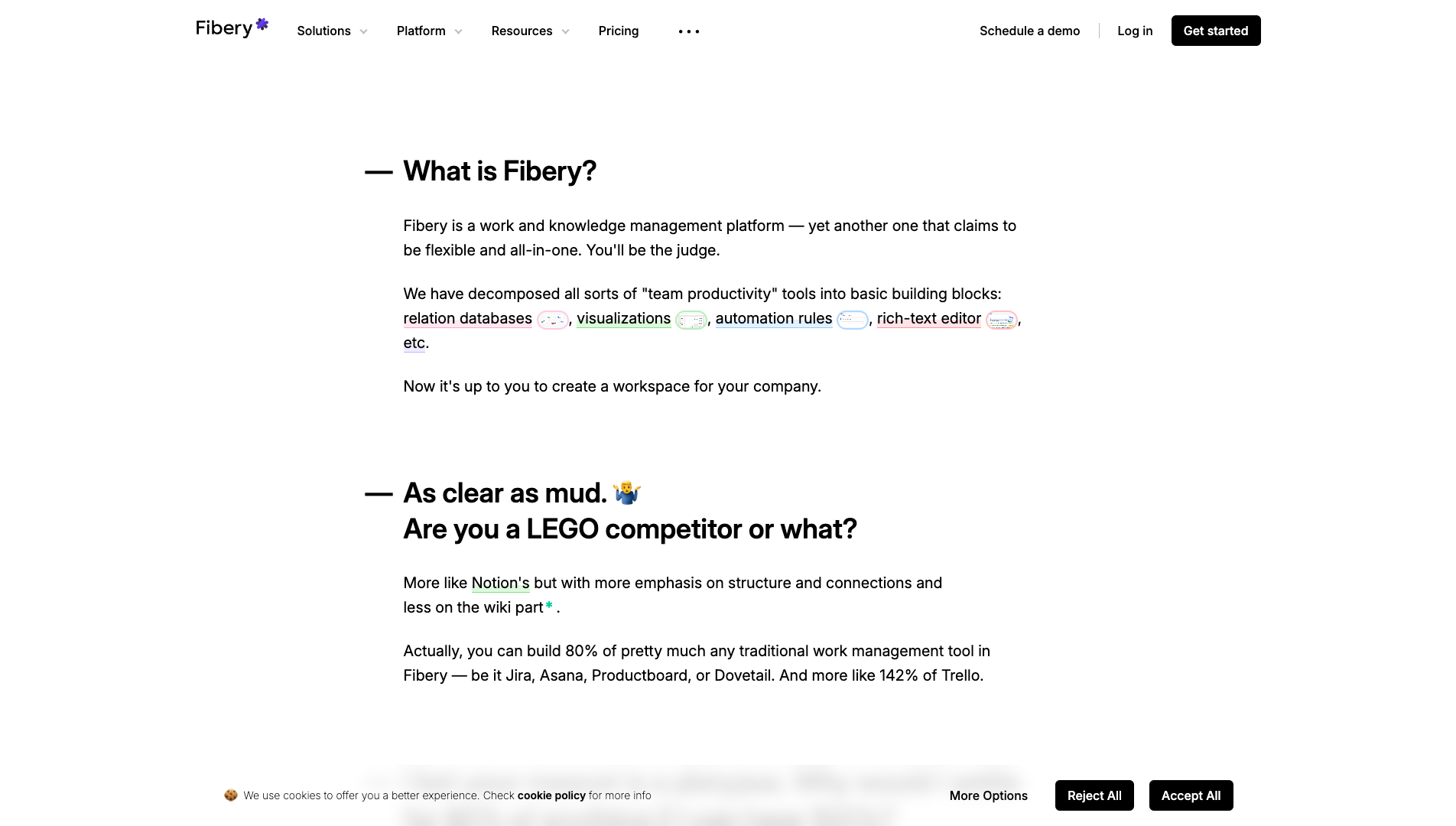Click the green asterisk footnote marker
Viewport: 1456px width, 826px height.
pos(549,606)
